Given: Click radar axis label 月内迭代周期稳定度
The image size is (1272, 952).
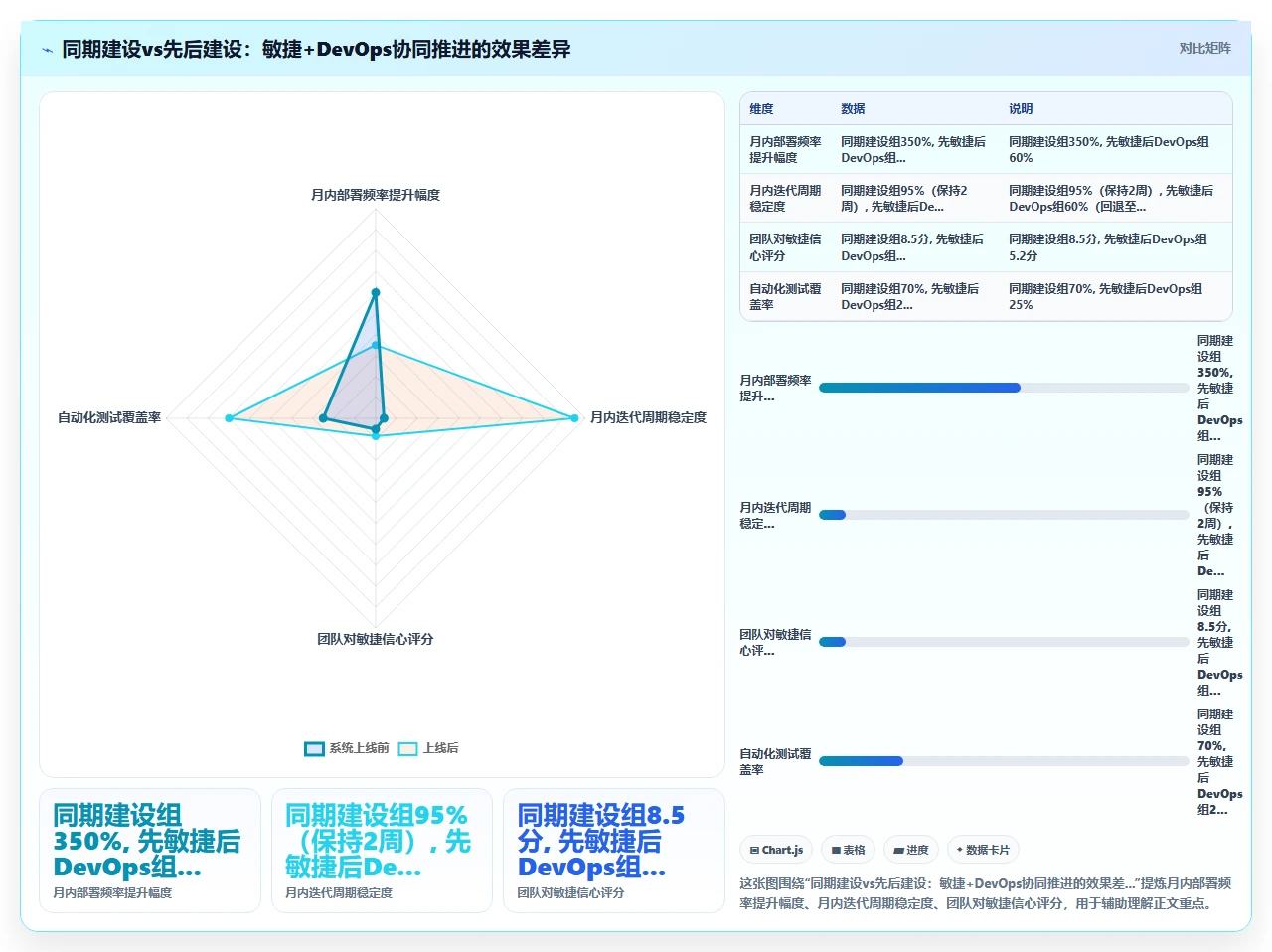Looking at the screenshot, I should [648, 417].
